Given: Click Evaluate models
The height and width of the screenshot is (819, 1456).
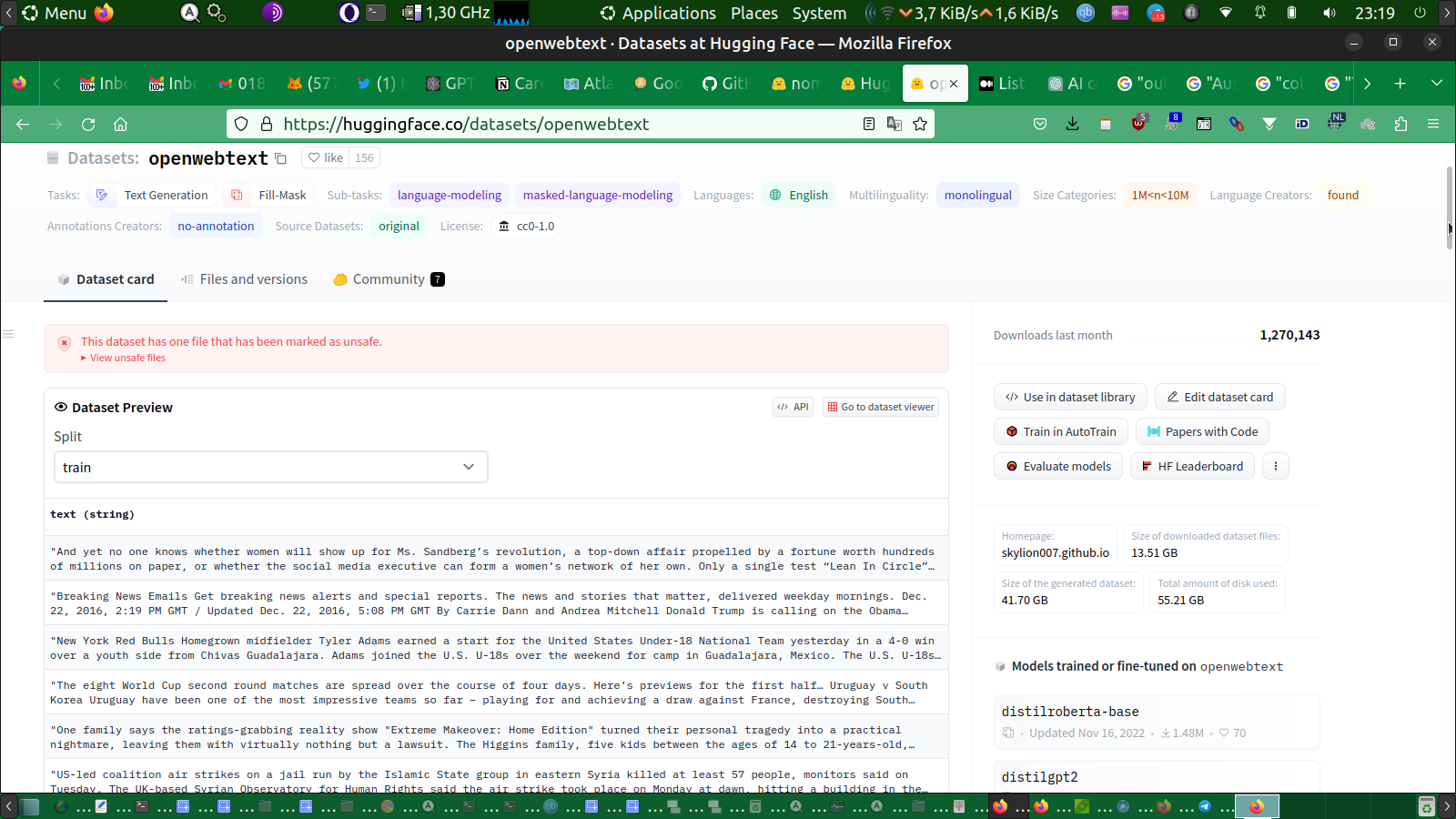Looking at the screenshot, I should tap(1058, 466).
